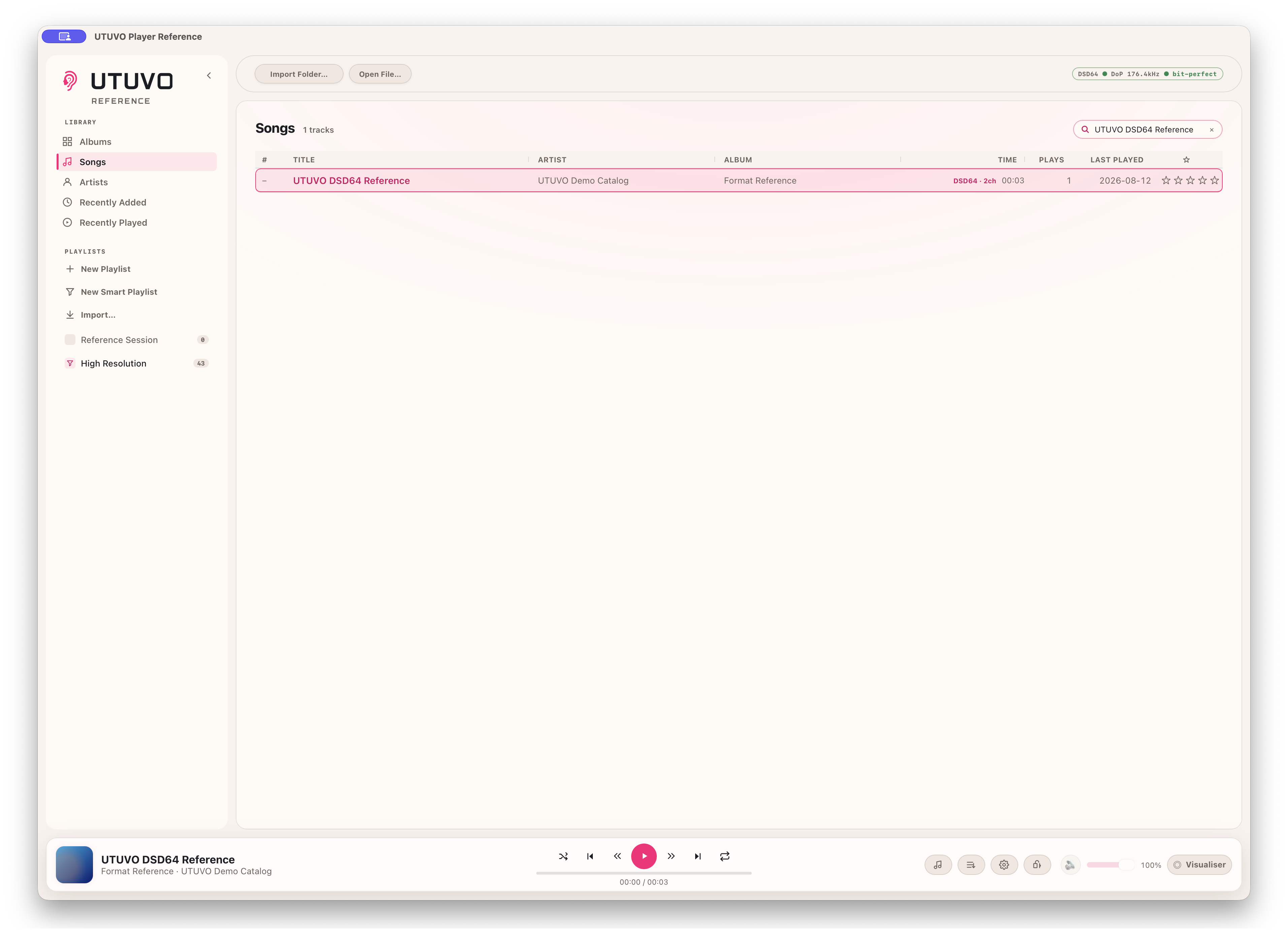Click the 100% volume readout
This screenshot has height=950, width=1288.
point(1151,865)
